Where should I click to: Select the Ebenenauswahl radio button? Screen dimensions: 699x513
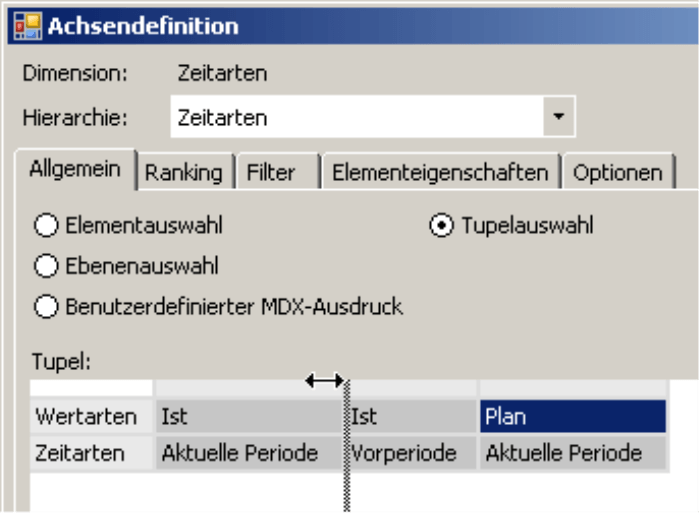click(46, 266)
